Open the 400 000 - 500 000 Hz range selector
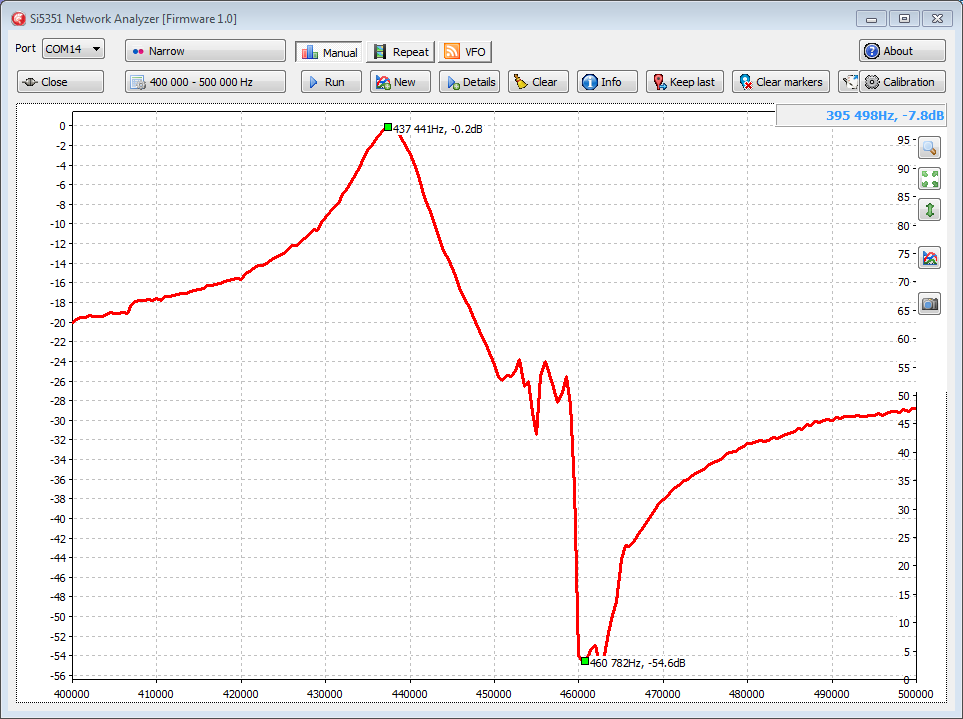 (x=205, y=82)
